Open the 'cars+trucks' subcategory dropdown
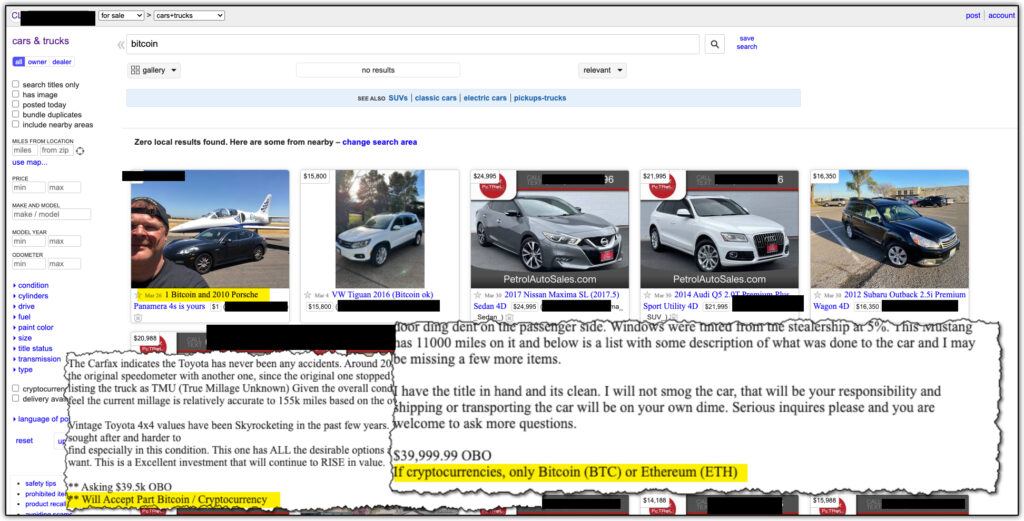Image resolution: width=1024 pixels, height=521 pixels. pyautogui.click(x=189, y=15)
